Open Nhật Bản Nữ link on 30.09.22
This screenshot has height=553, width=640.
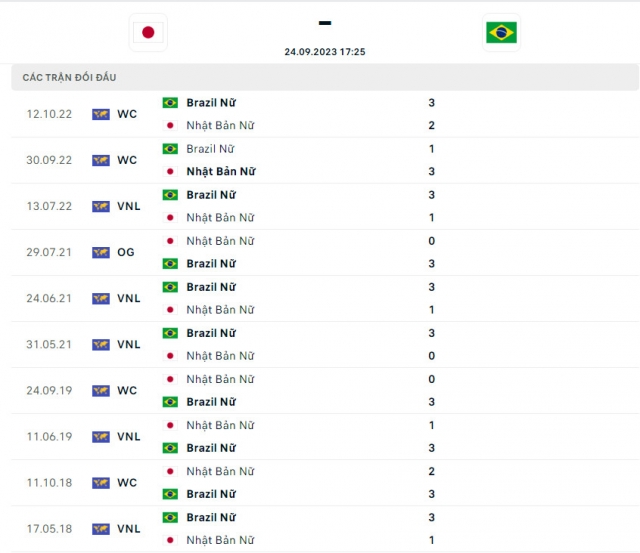221,171
